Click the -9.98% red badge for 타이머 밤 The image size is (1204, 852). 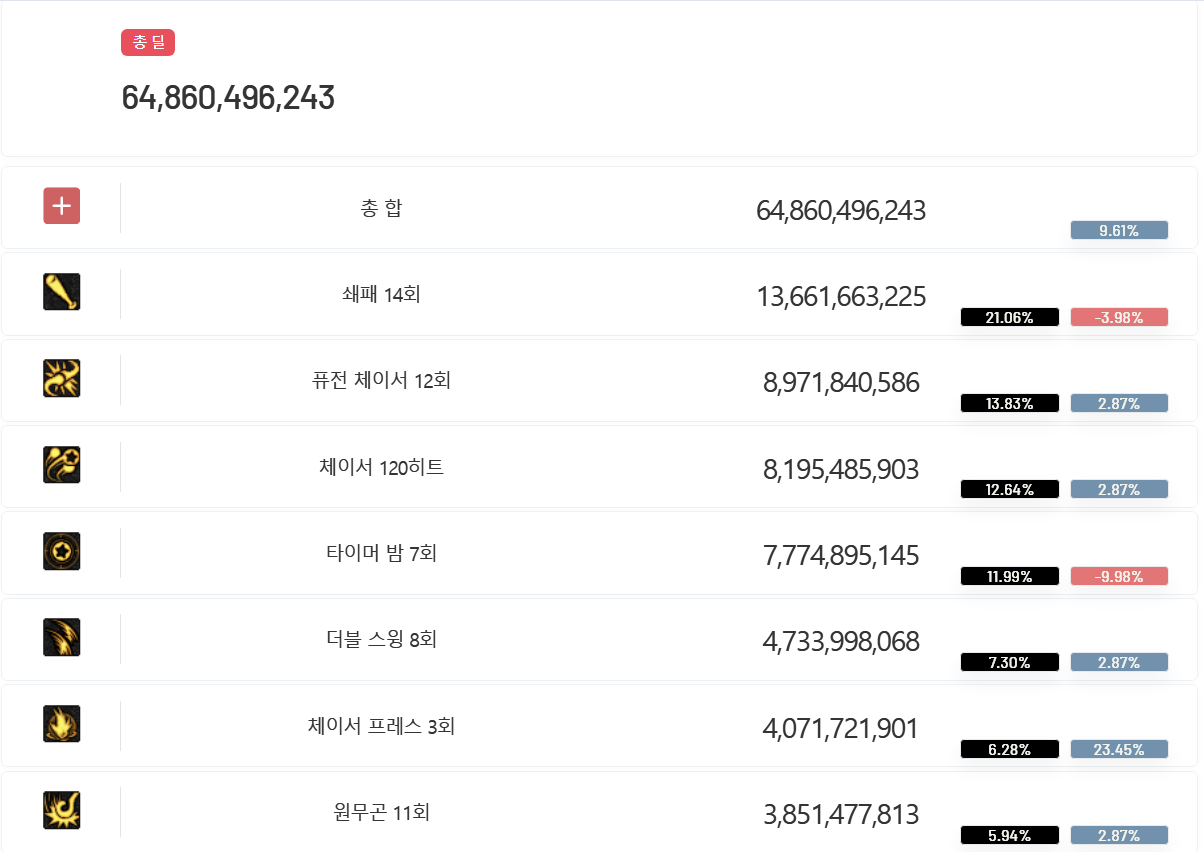1119,576
